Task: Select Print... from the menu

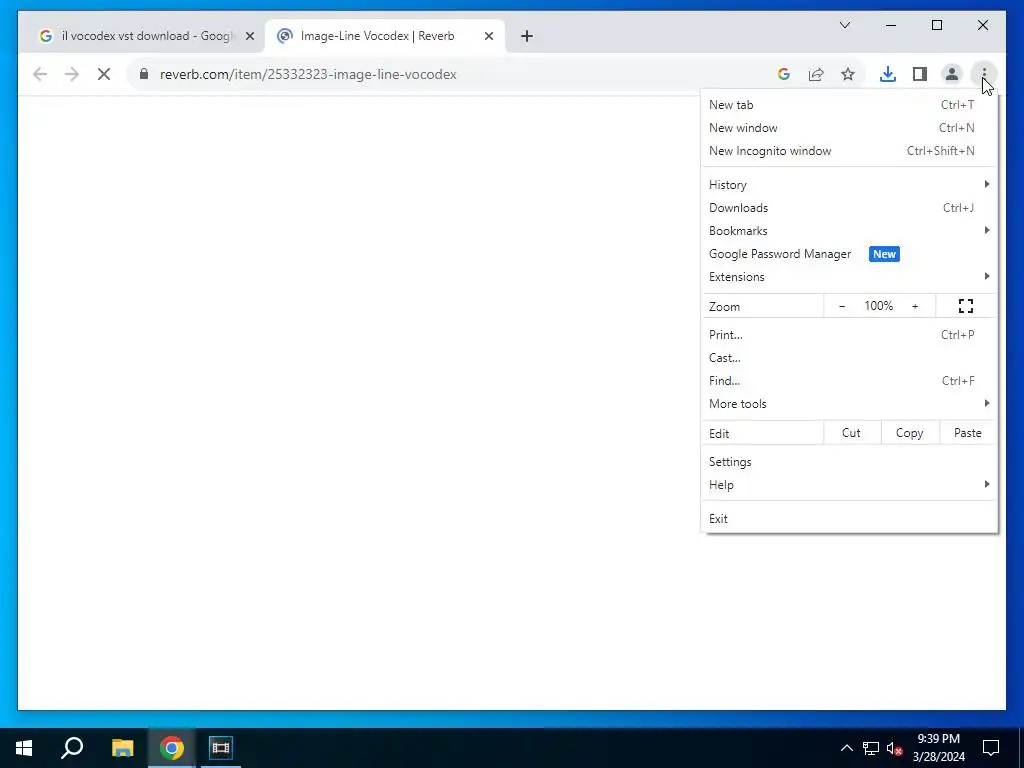Action: 849,334
